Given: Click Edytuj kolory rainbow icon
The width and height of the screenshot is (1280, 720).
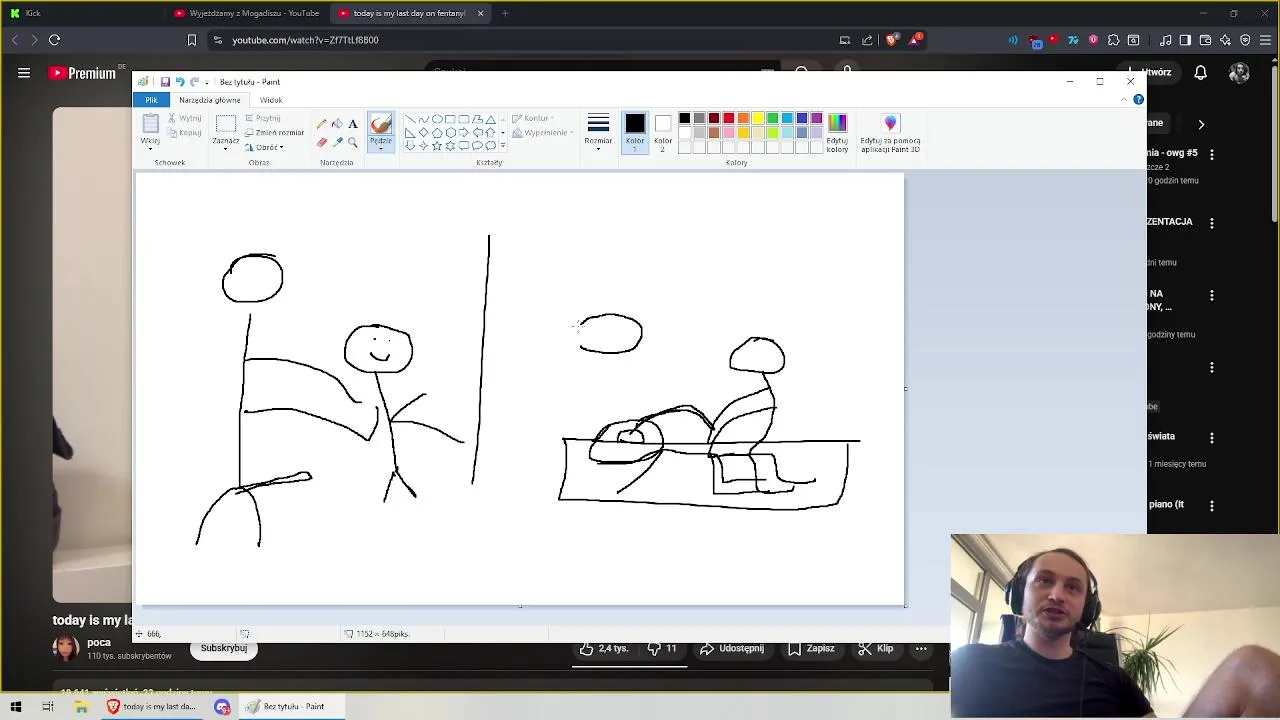Looking at the screenshot, I should [837, 123].
